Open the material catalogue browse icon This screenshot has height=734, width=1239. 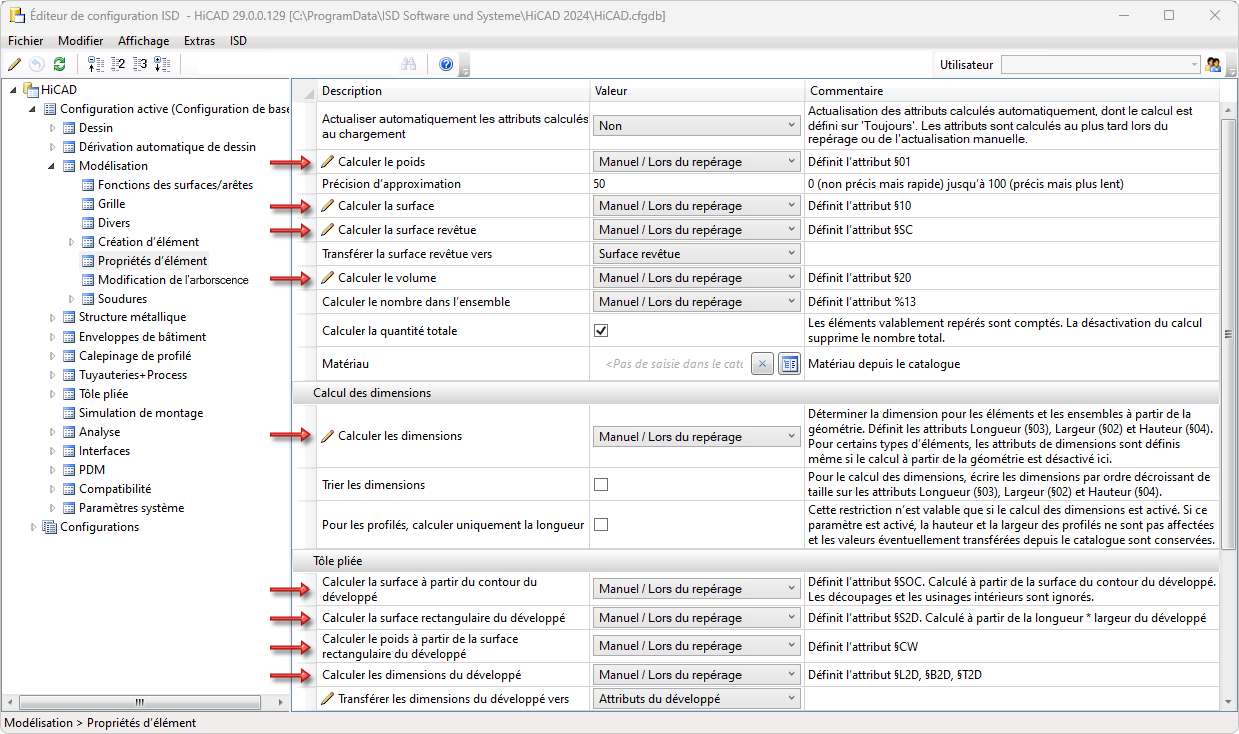(x=789, y=364)
